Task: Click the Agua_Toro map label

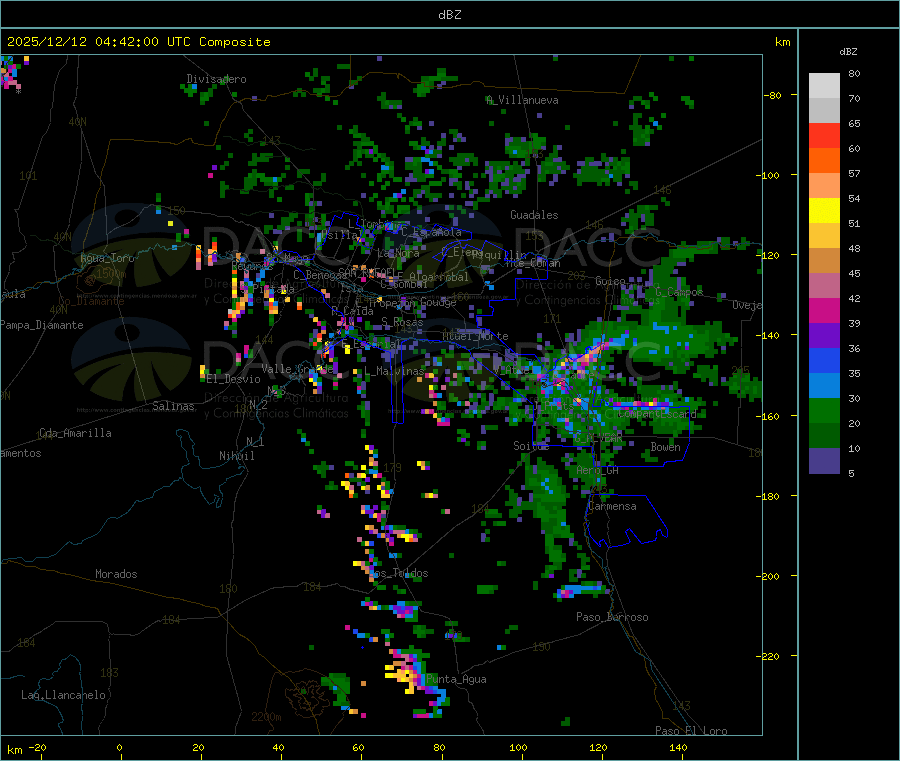Action: [107, 258]
